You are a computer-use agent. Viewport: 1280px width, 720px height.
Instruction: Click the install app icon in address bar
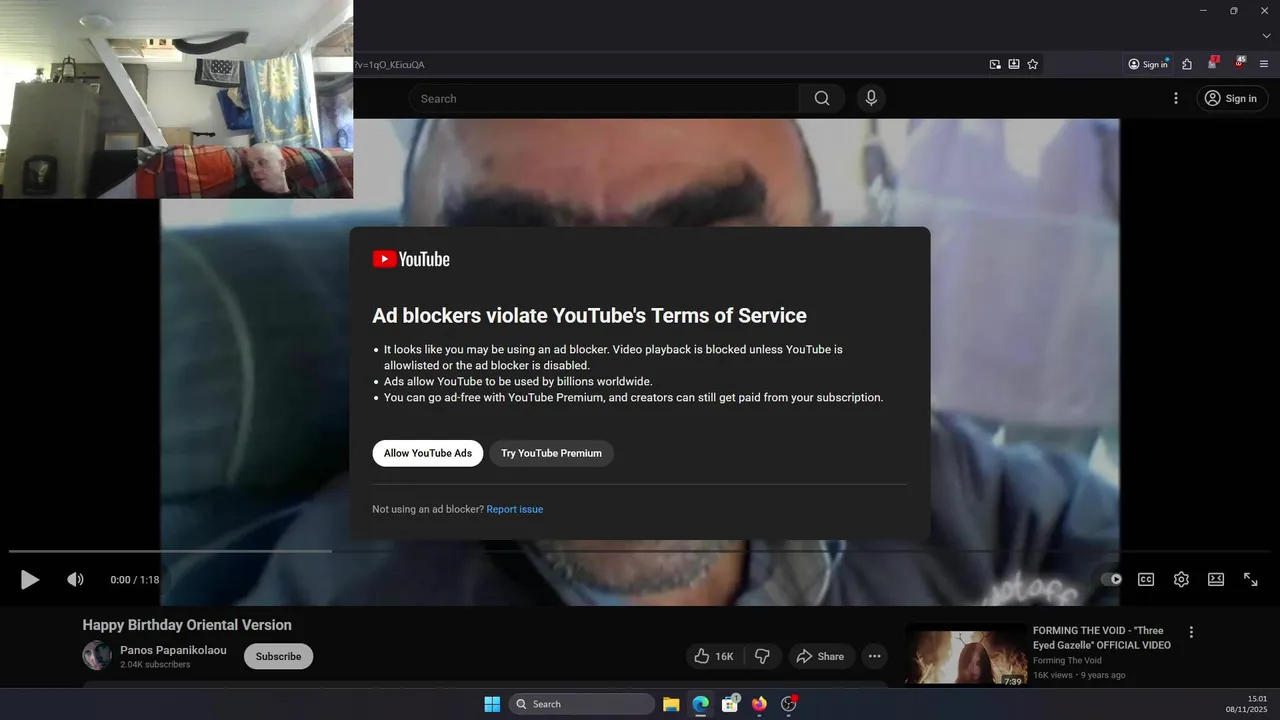coord(1014,64)
